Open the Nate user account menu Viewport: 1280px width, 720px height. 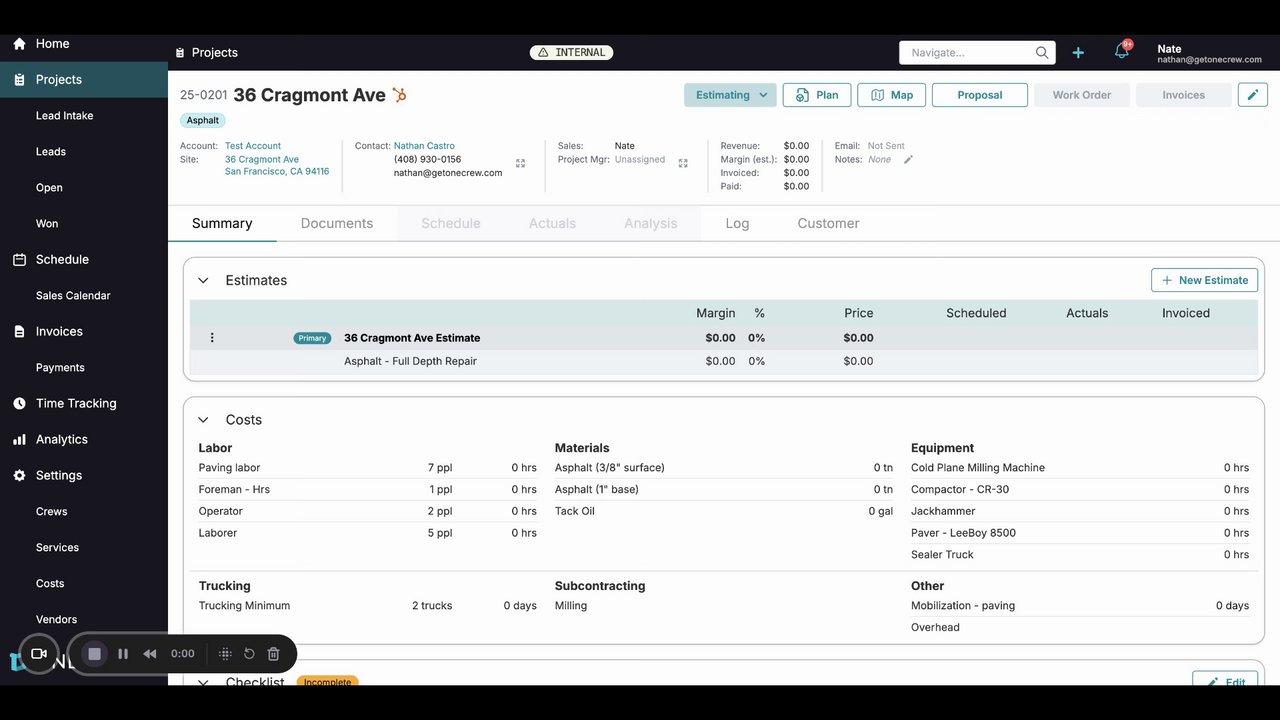pyautogui.click(x=1209, y=54)
